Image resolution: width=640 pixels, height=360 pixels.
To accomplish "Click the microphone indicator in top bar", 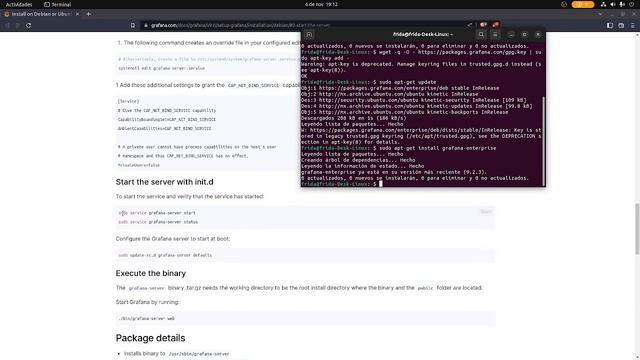I will click(x=622, y=4).
